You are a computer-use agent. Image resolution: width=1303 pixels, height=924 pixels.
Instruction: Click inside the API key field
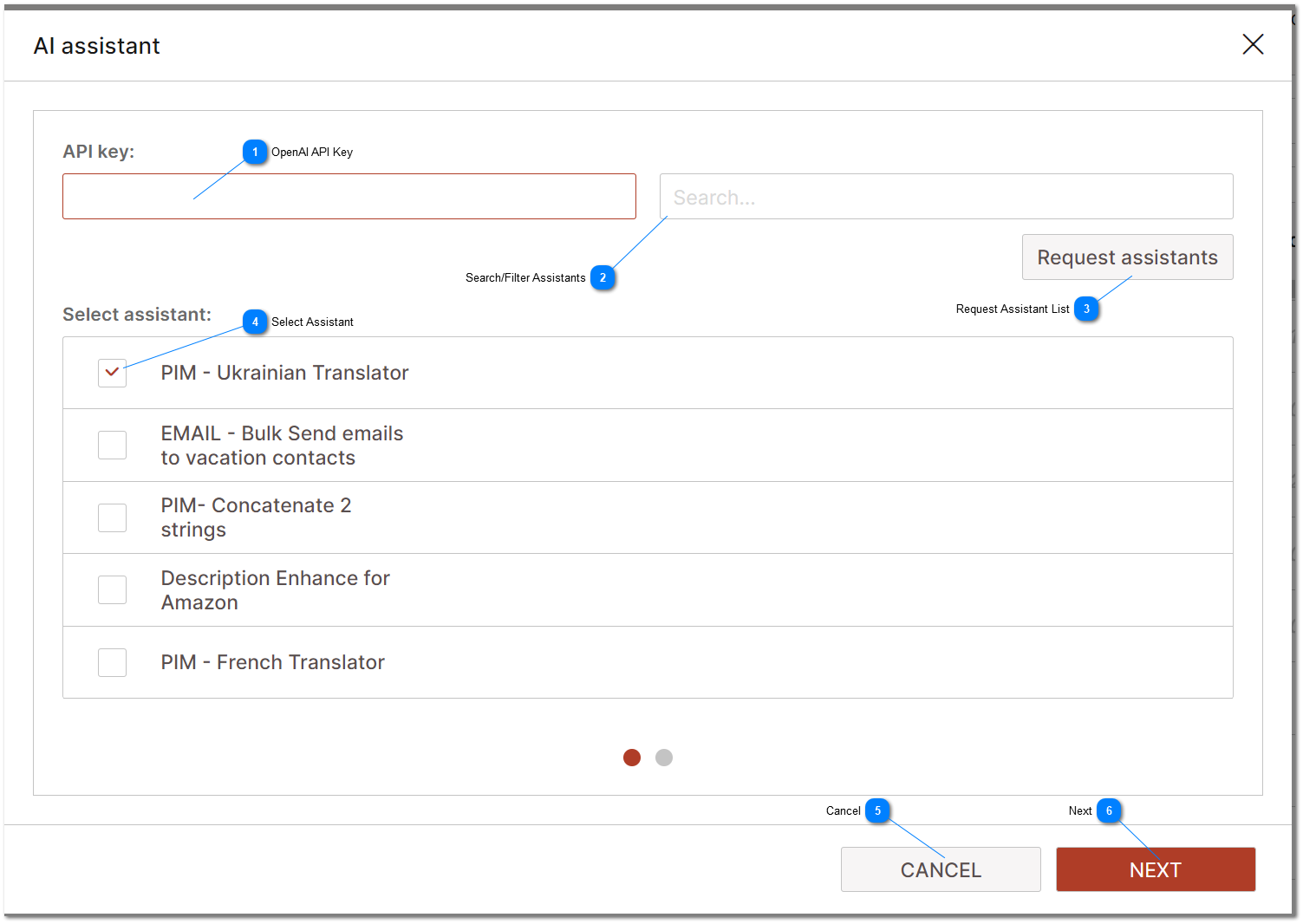349,196
